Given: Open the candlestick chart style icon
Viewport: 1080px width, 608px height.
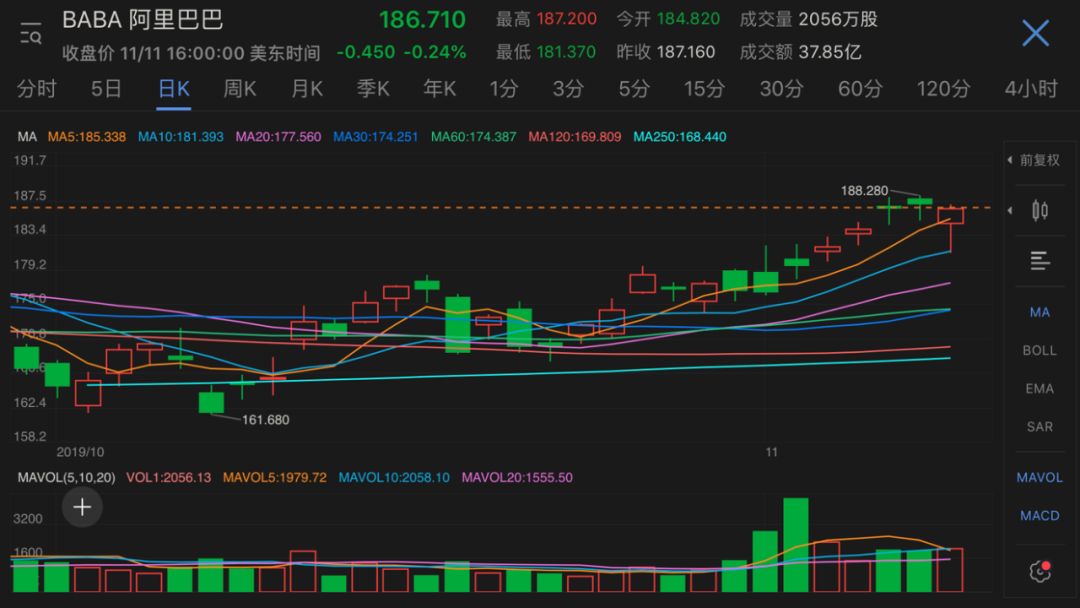Looking at the screenshot, I should click(1039, 210).
